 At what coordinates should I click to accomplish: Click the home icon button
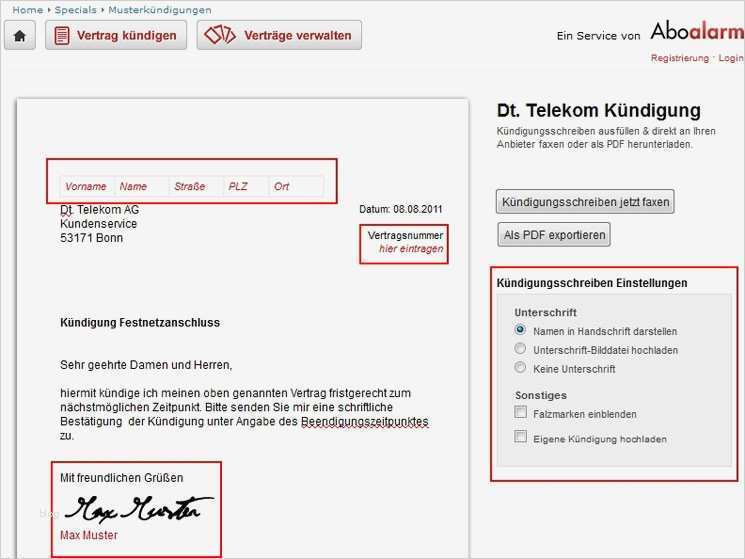[19, 36]
